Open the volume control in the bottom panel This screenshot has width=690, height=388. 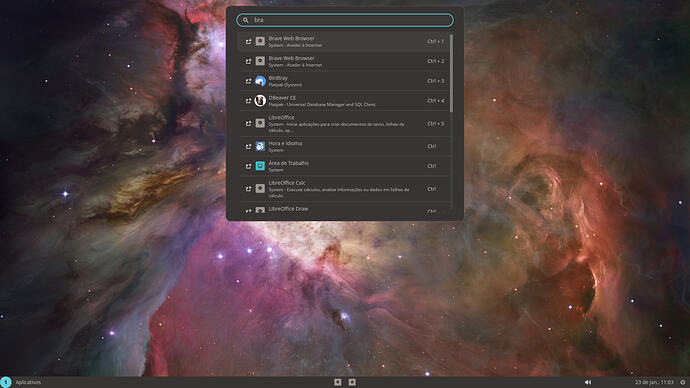coord(588,382)
